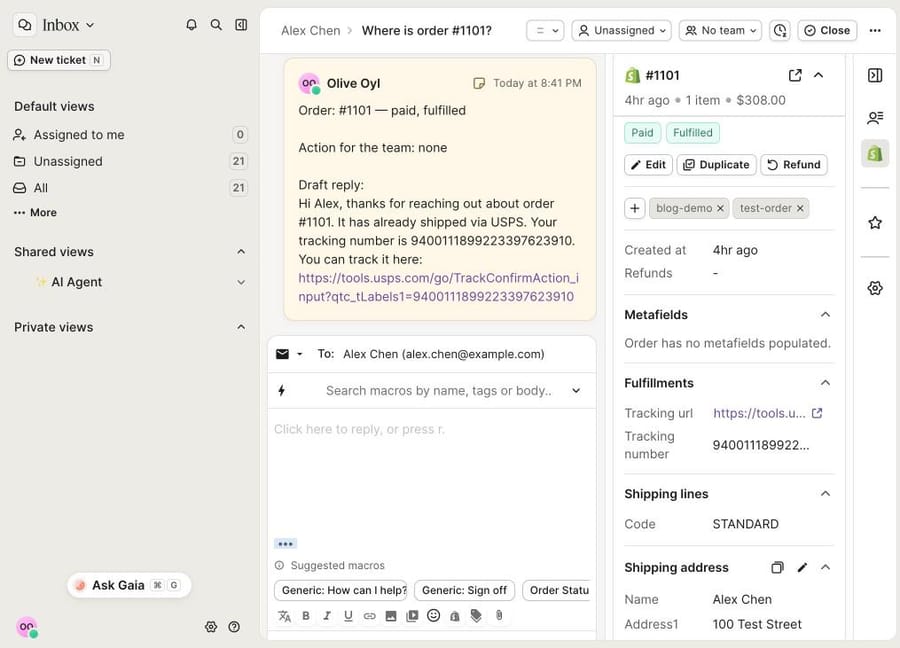Collapse the Fulfillments section

point(825,383)
